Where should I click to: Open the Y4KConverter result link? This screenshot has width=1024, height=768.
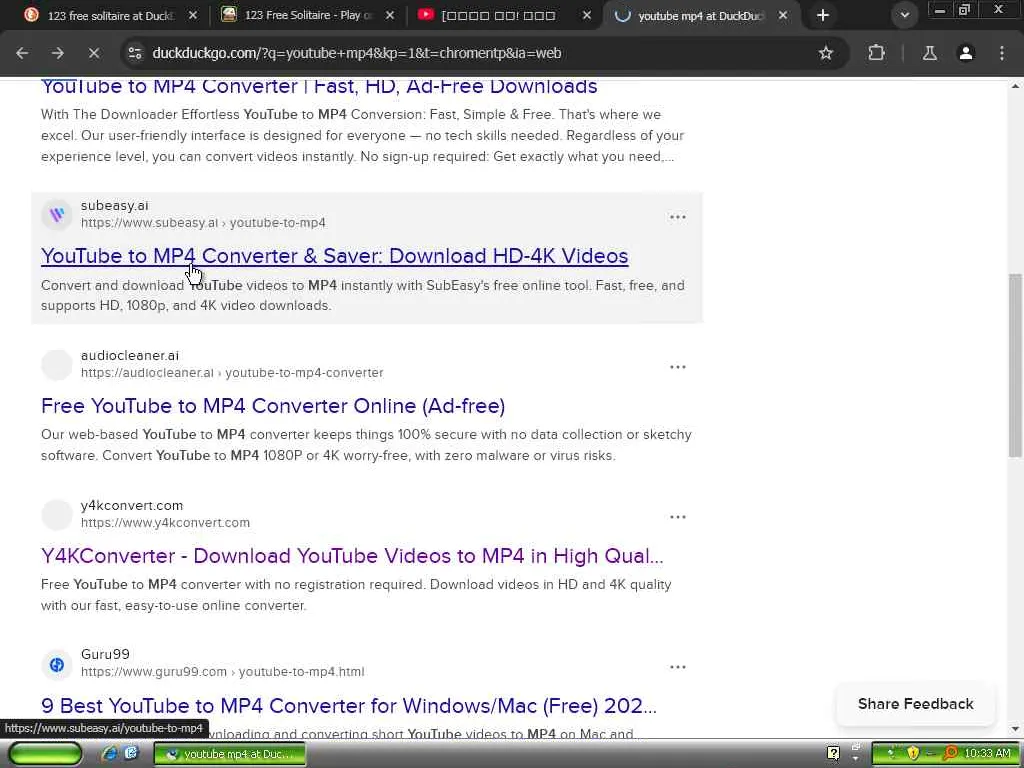coord(352,556)
